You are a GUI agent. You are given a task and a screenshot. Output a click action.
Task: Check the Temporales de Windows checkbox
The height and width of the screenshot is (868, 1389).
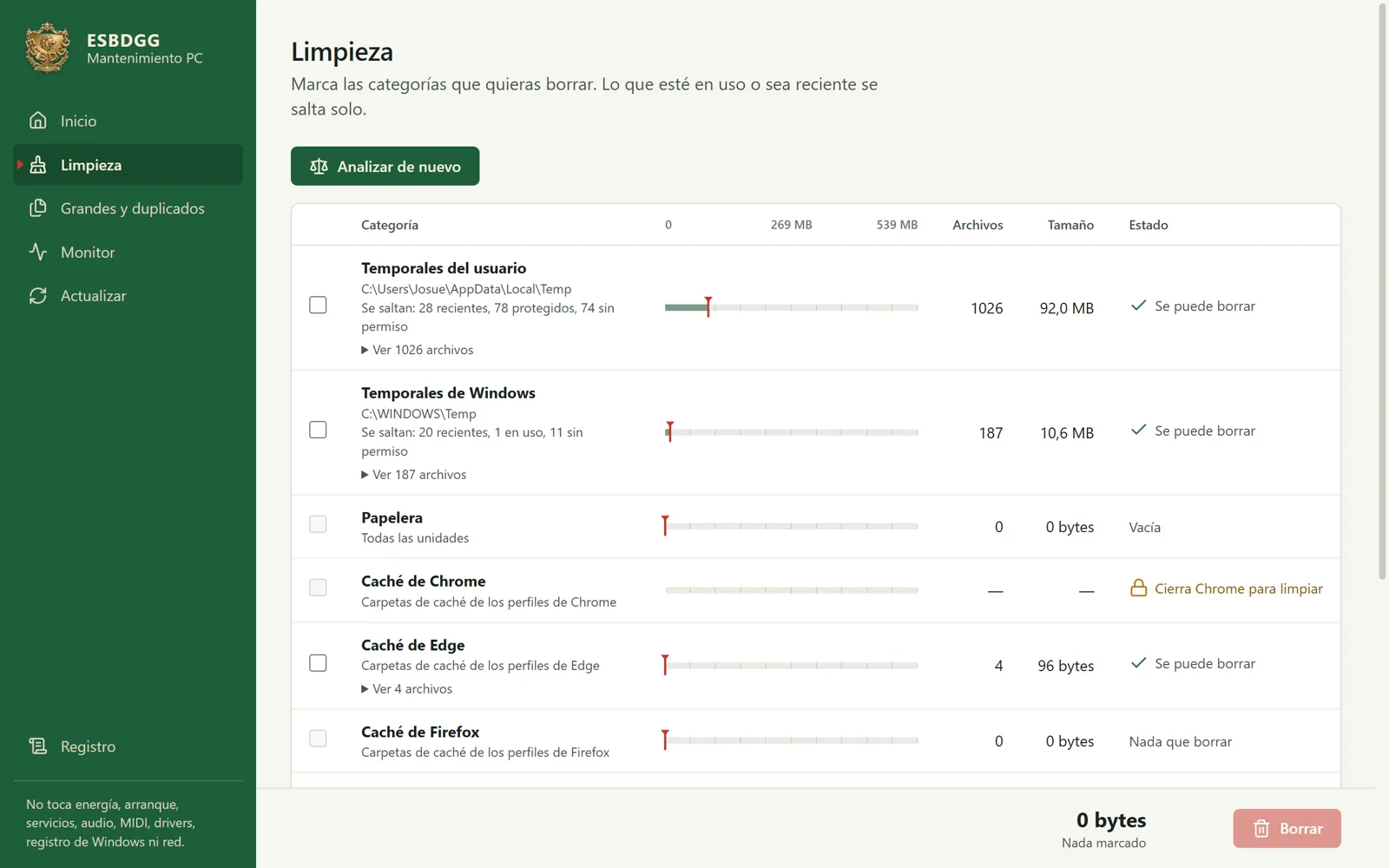click(x=318, y=431)
